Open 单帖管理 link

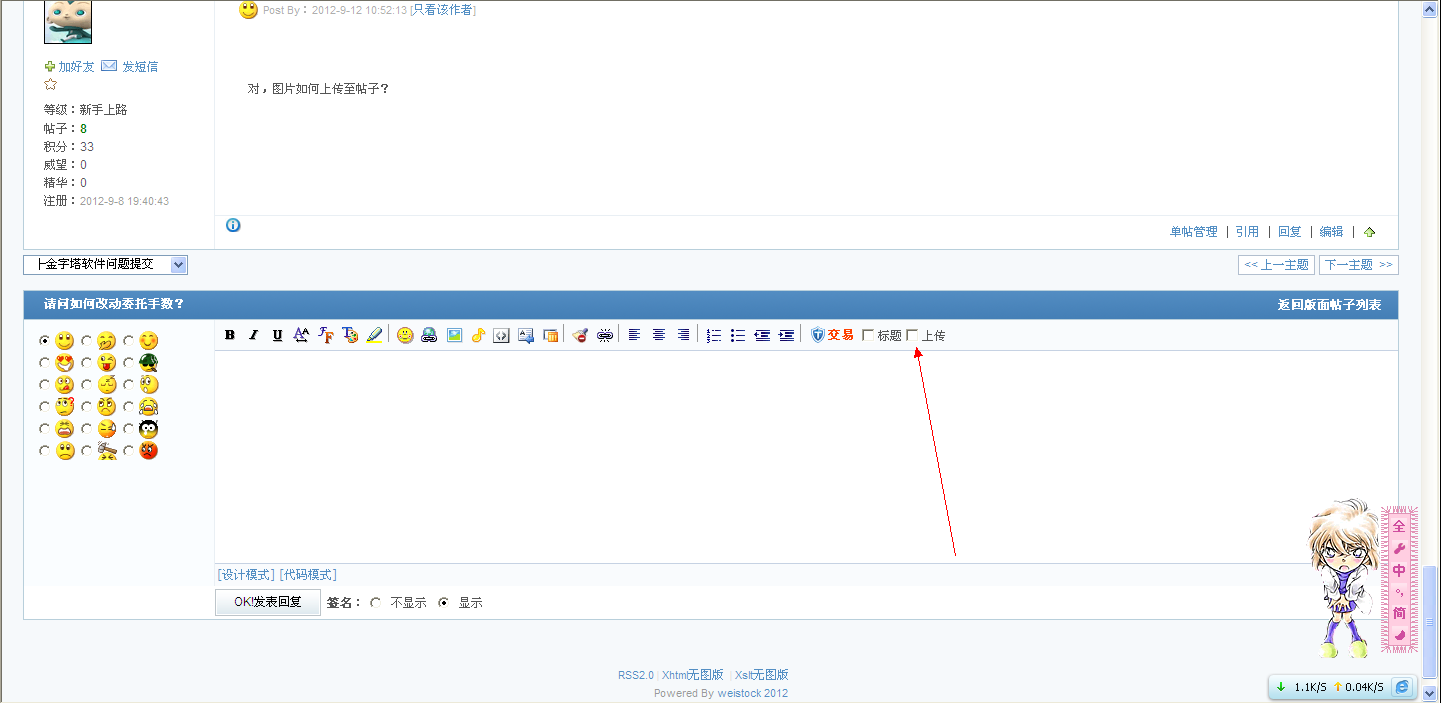[x=1194, y=232]
